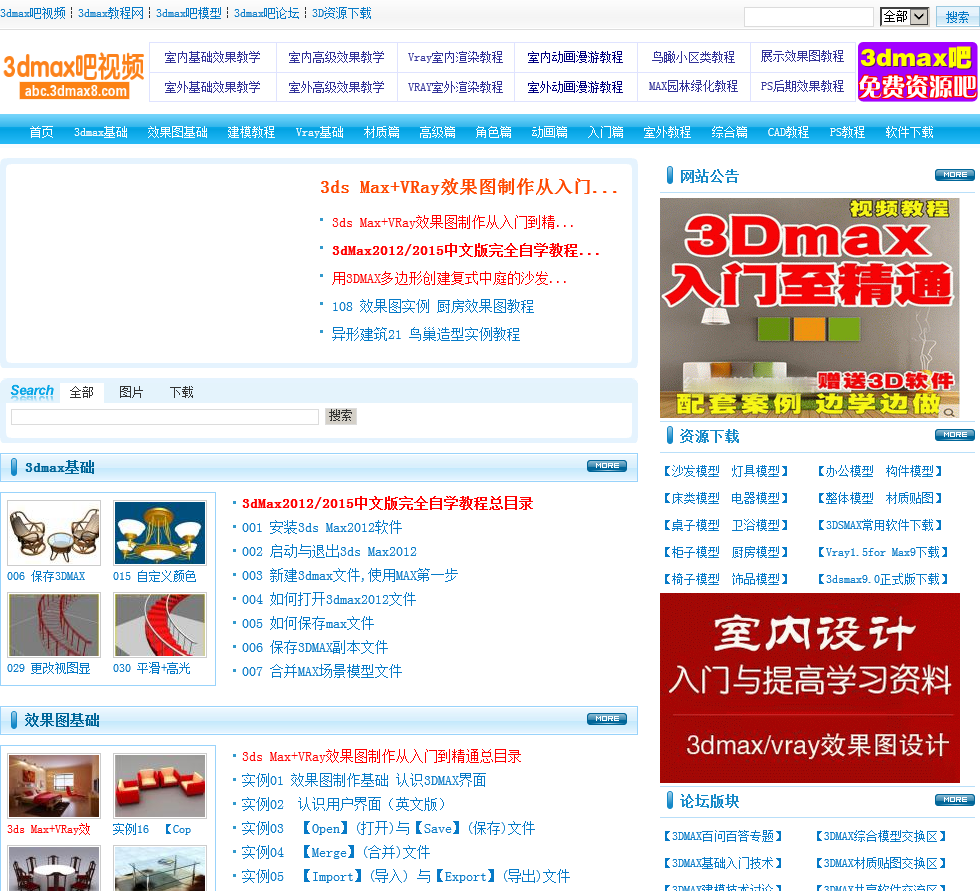
Task: Open 3dMax2012/2015中文版完全自学教程总目录 link
Action: pos(388,504)
